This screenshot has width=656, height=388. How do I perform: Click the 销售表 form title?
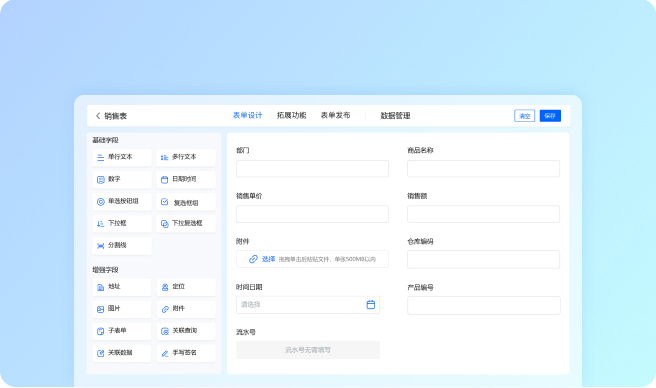coord(115,116)
